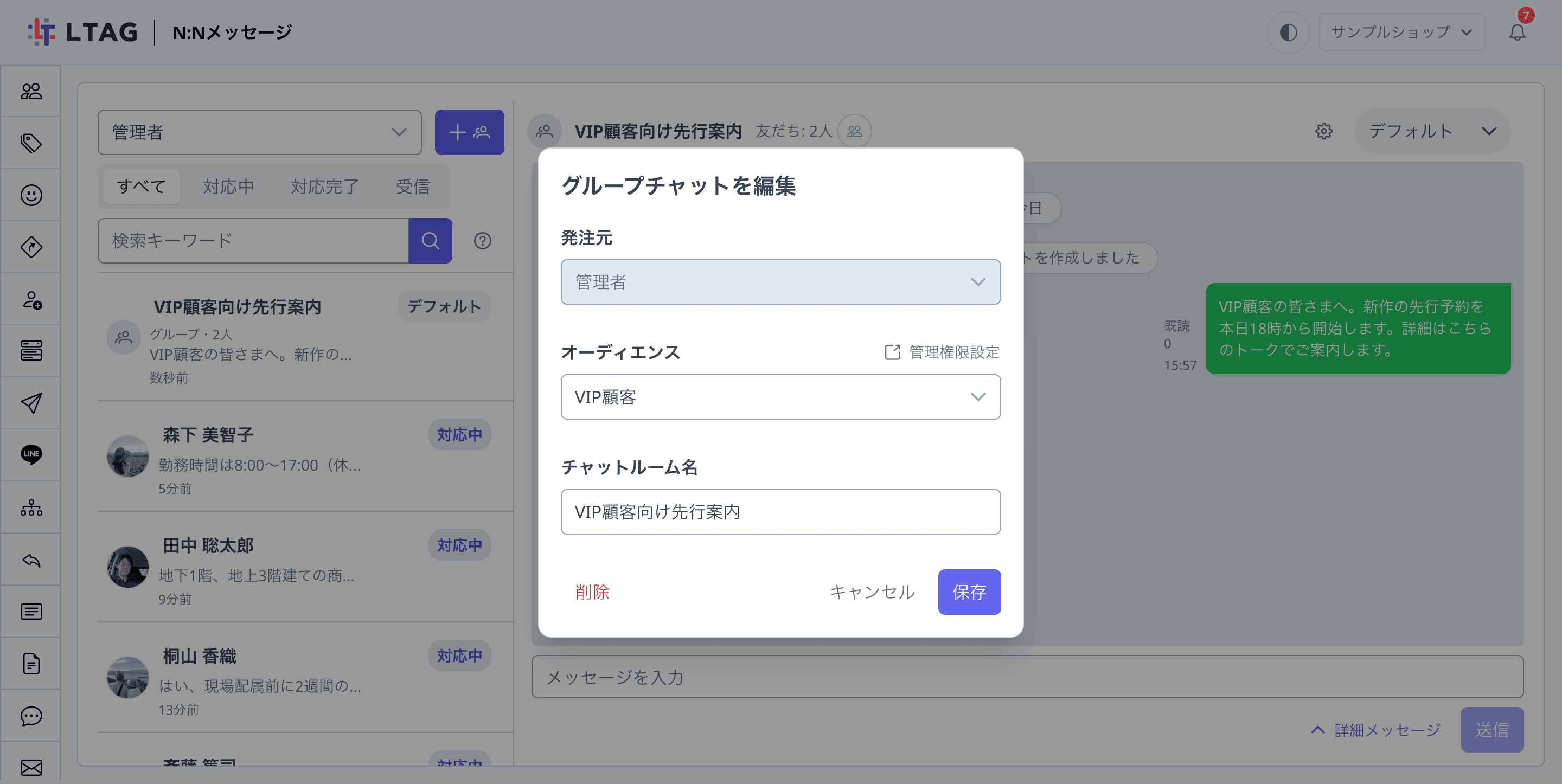
Task: Open the add user sidebar icon
Action: click(31, 299)
